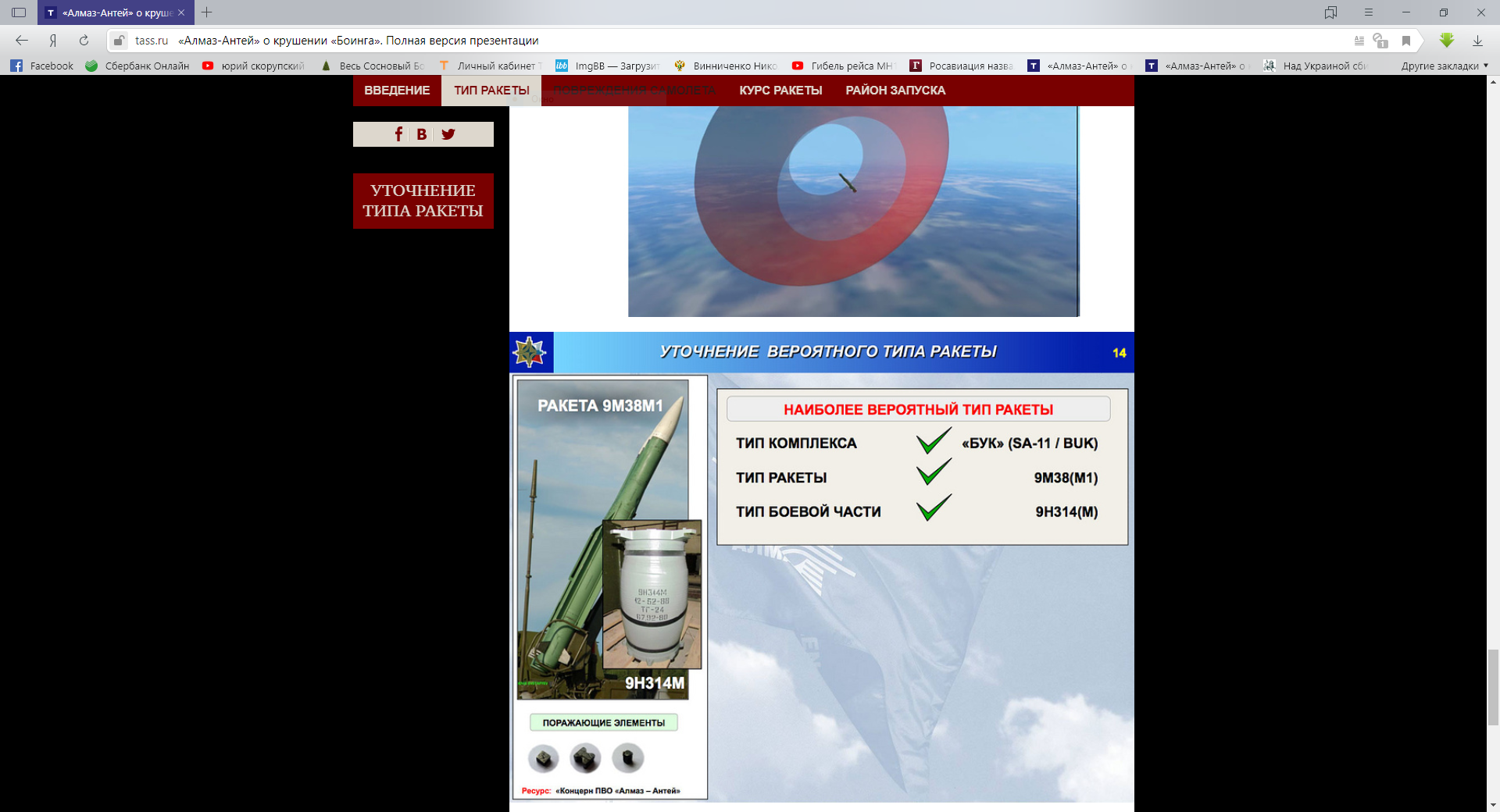Open the Yandex home page button
This screenshot has width=1500, height=812.
coord(53,41)
